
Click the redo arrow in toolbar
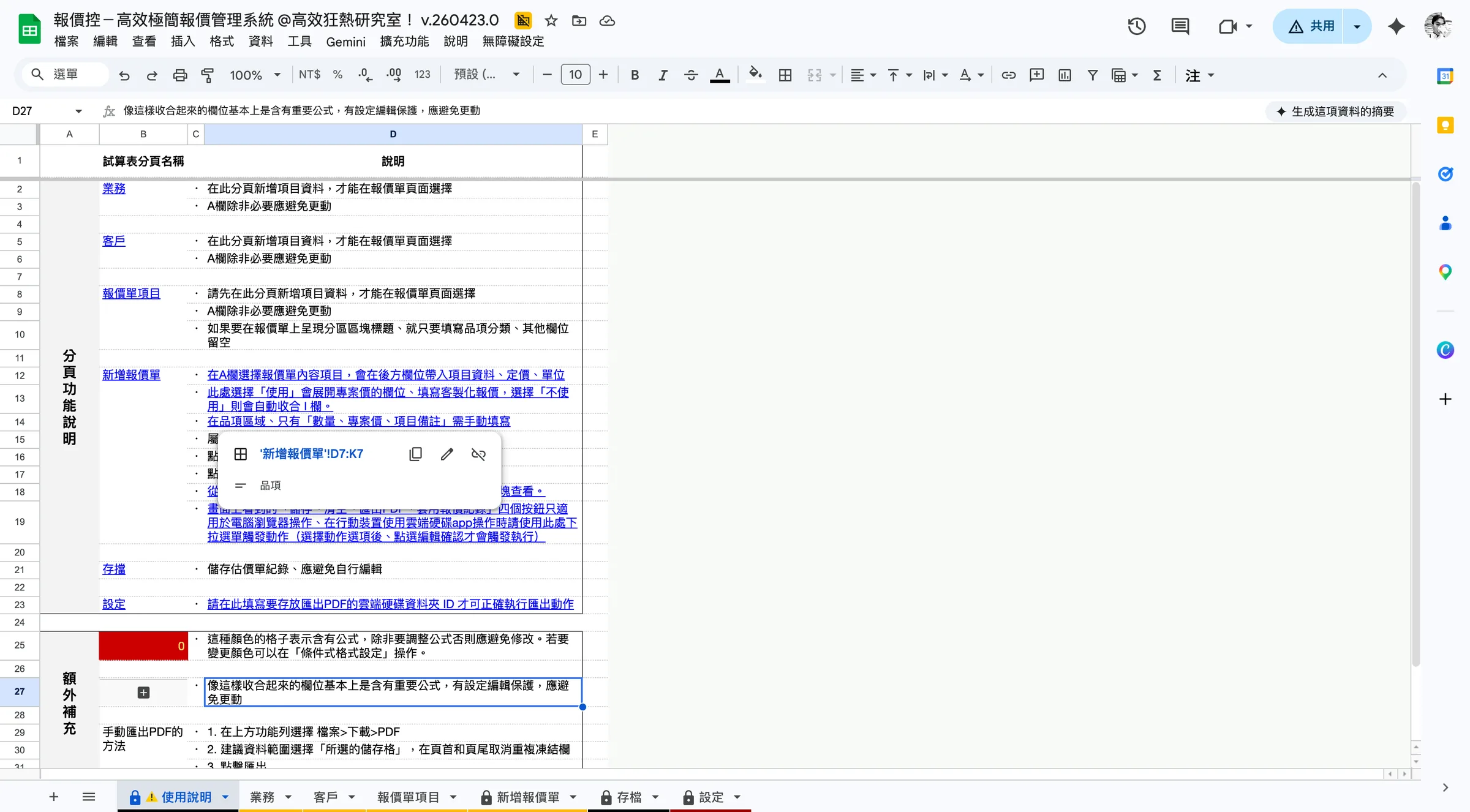tap(152, 75)
